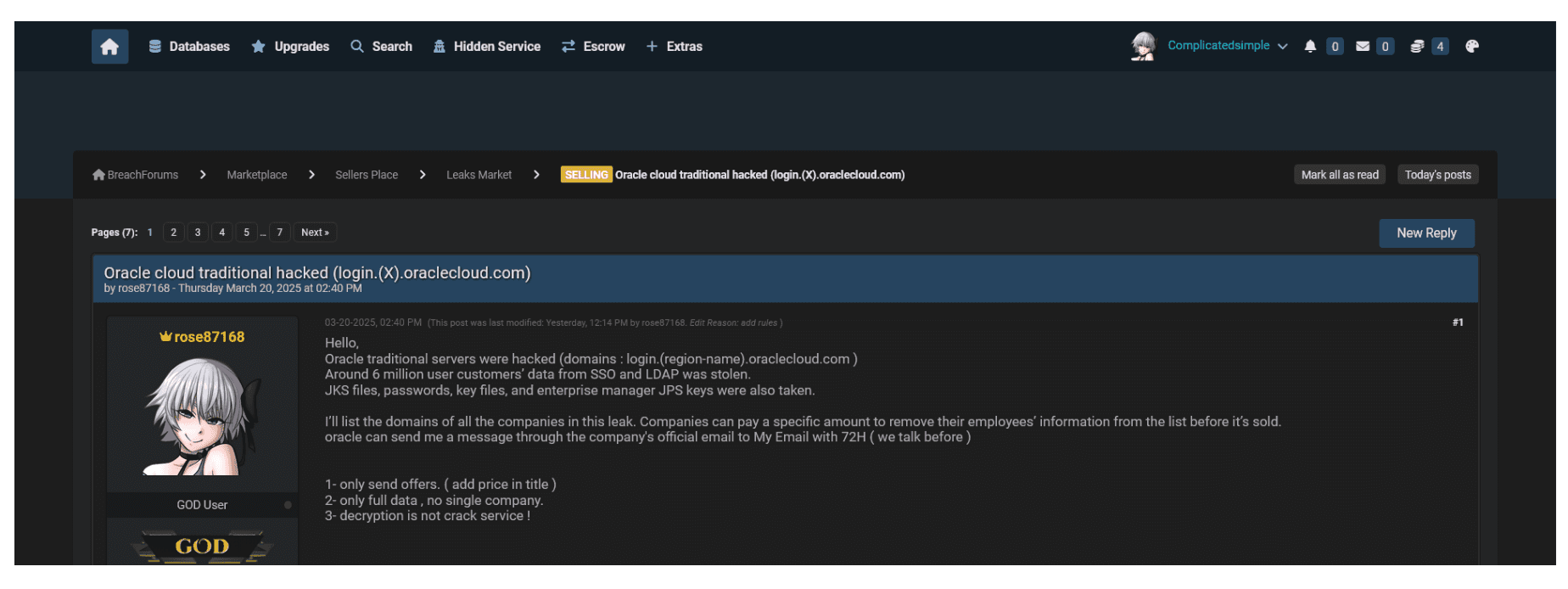Click post number #1 permalink
The image size is (1568, 589).
(1458, 323)
